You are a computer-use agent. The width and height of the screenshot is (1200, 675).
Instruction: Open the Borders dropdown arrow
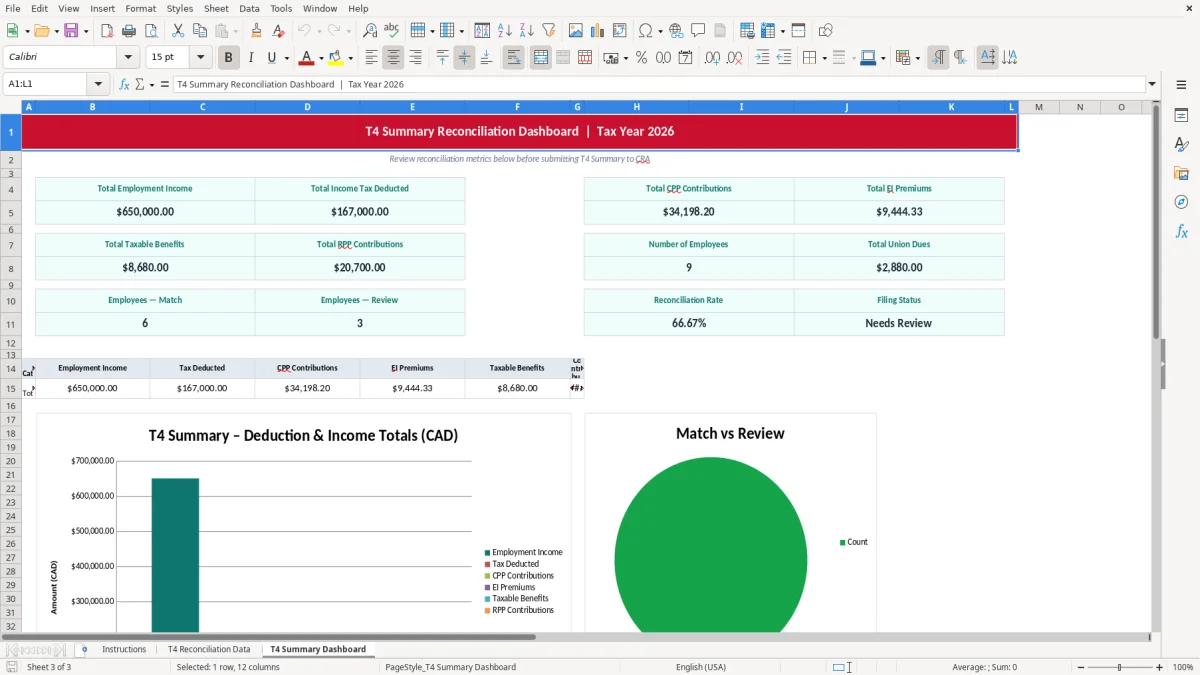tap(824, 58)
